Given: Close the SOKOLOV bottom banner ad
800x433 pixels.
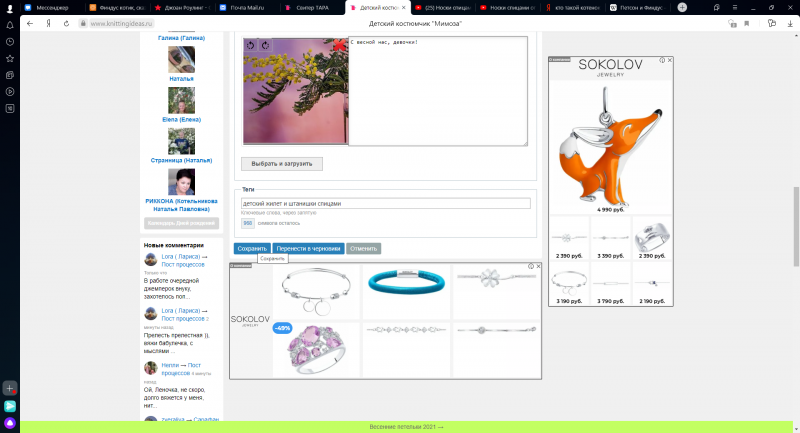Looking at the screenshot, I should click(x=538, y=266).
